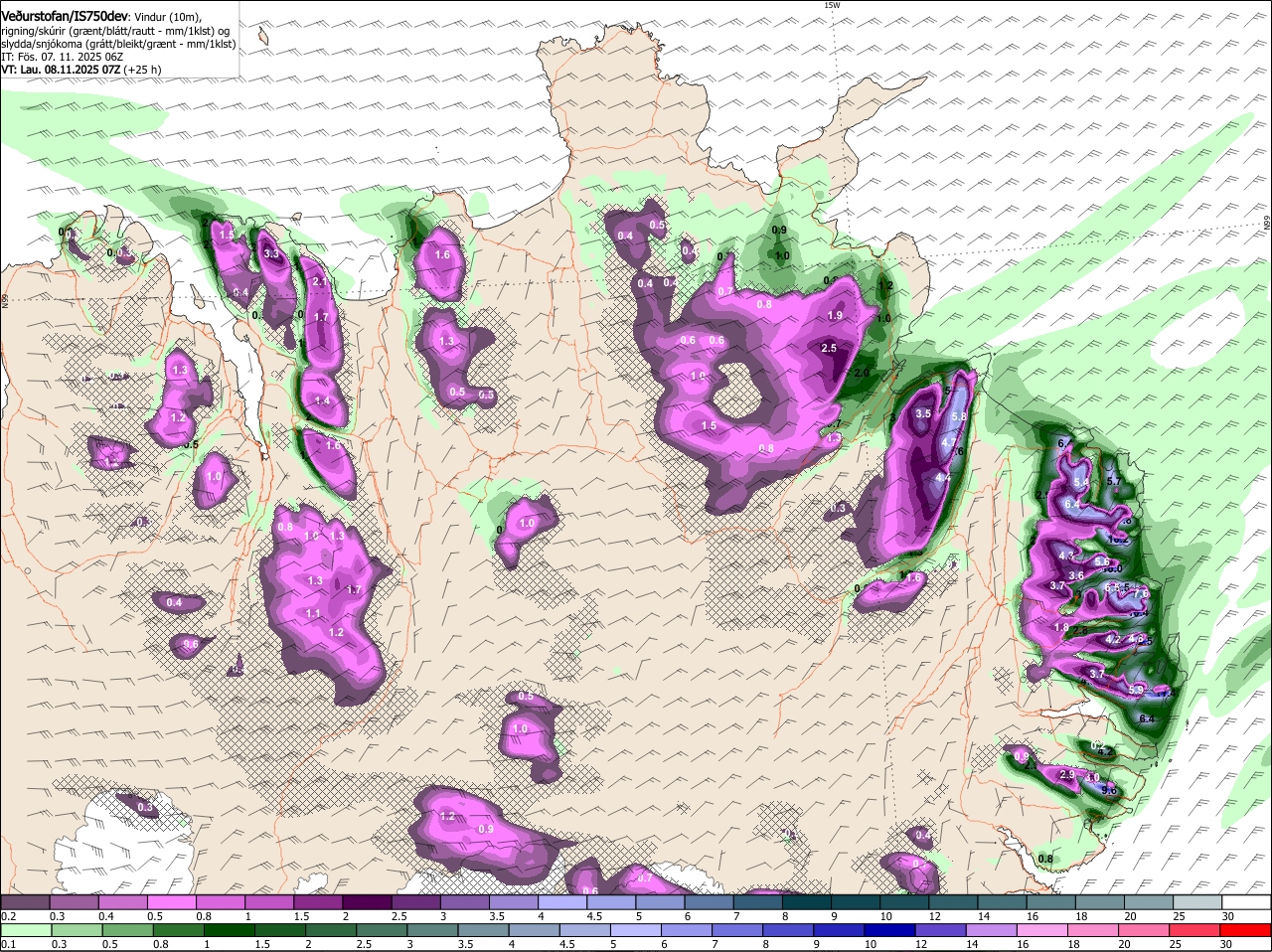Click the 2.5 value in northeast snow area
This screenshot has height=952, width=1272.
[x=829, y=348]
